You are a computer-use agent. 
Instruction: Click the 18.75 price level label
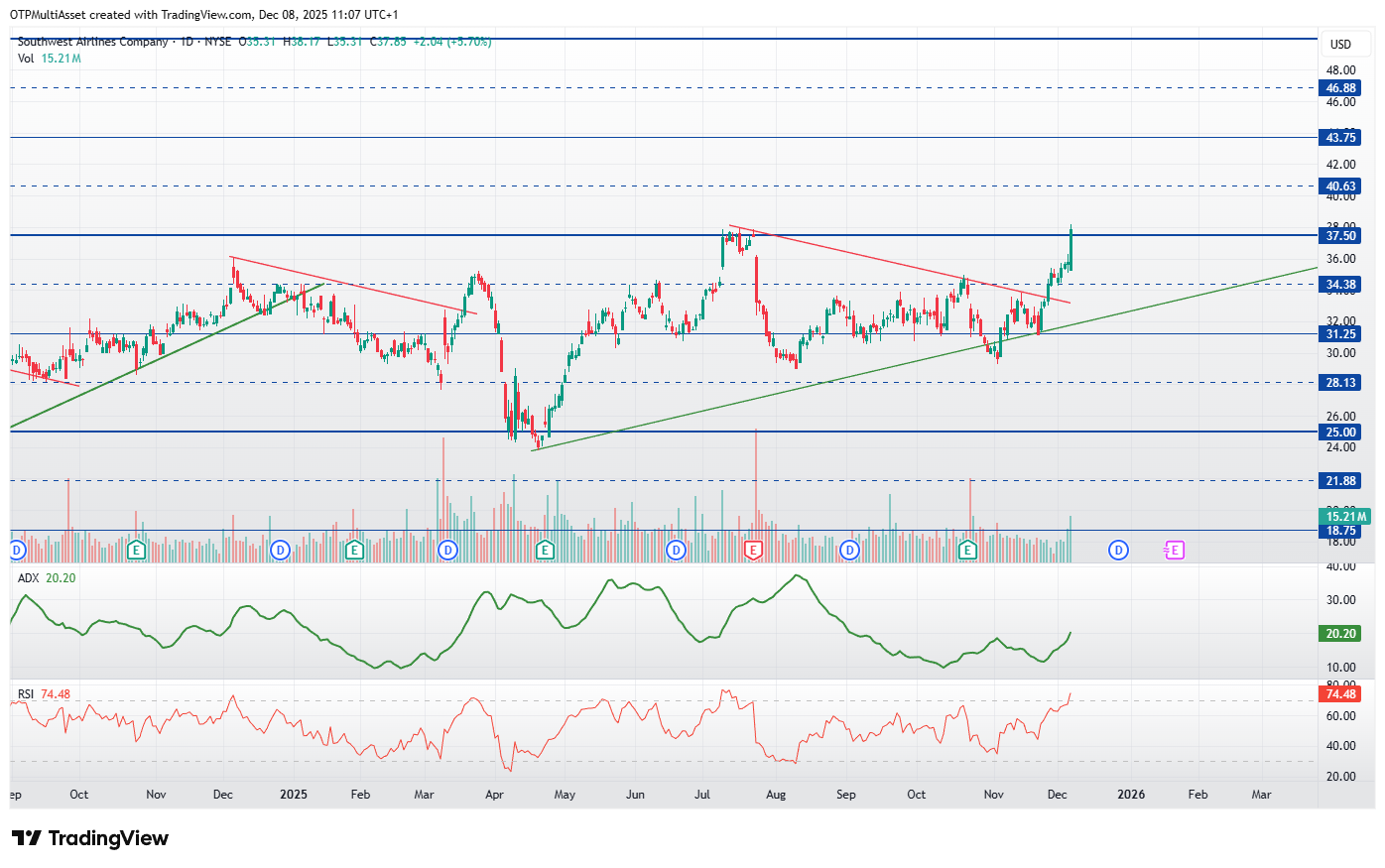(1340, 531)
